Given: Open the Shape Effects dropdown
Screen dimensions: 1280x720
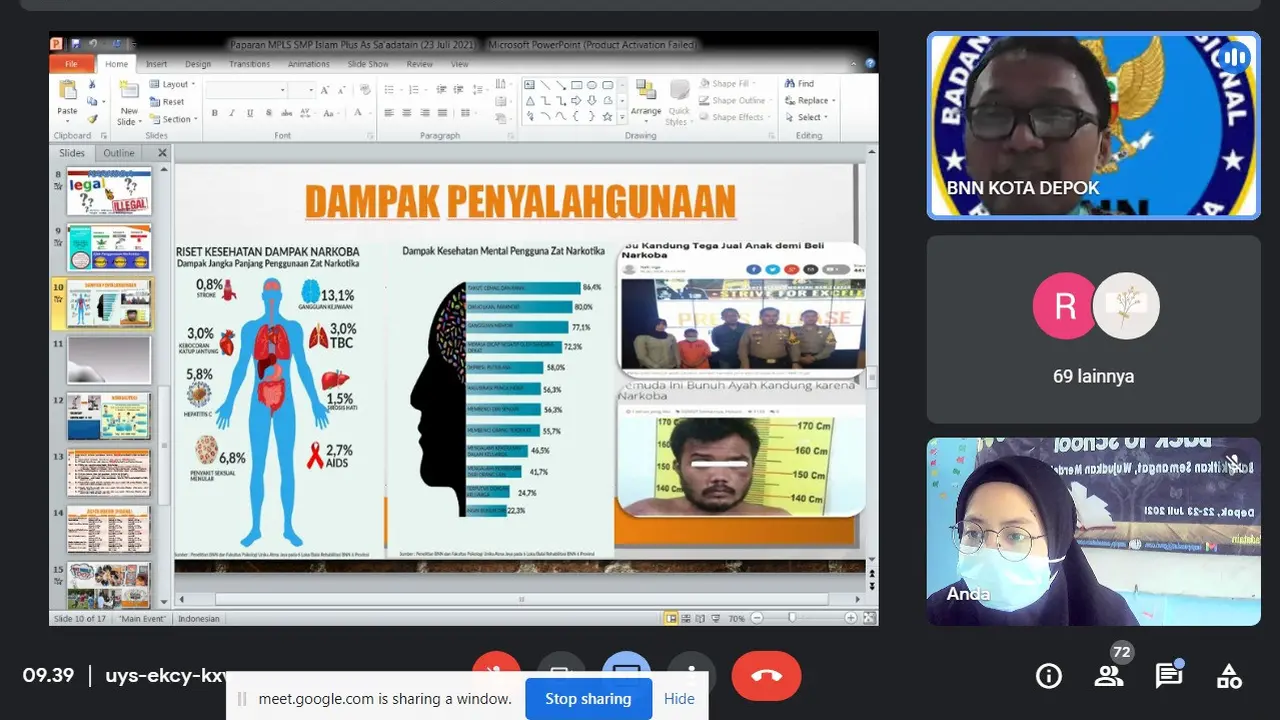Looking at the screenshot, I should (733, 117).
